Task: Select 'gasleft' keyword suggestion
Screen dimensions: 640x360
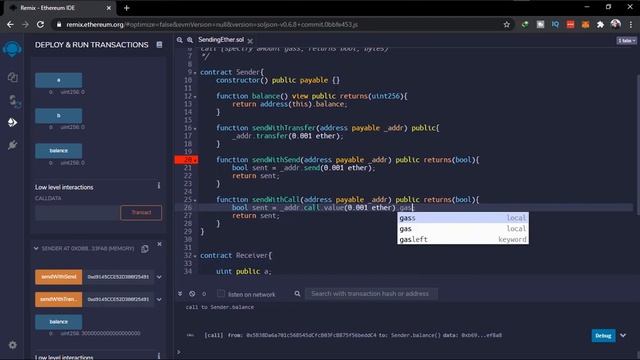Action: [x=463, y=239]
